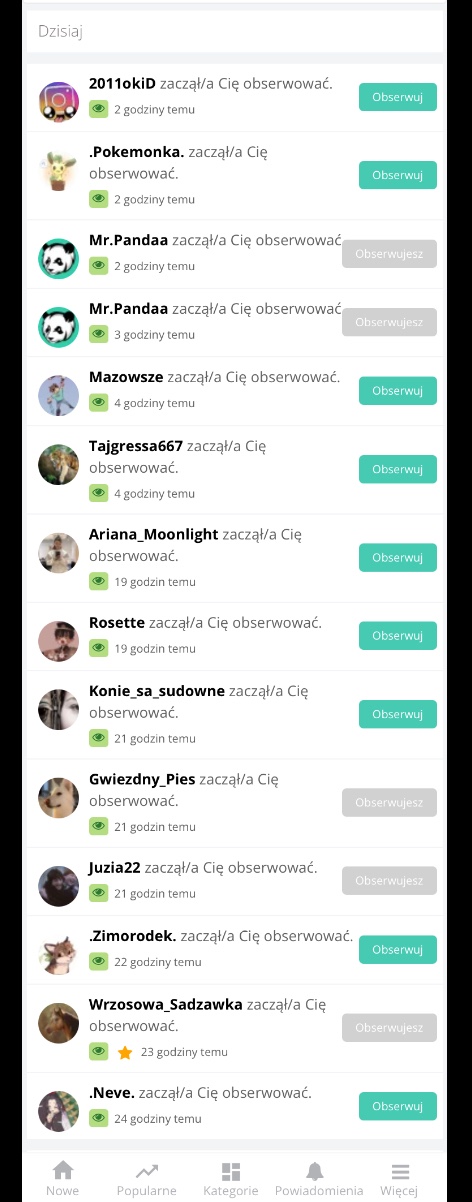Open the Powiadomienia bell icon
The width and height of the screenshot is (472, 1202).
click(315, 1170)
